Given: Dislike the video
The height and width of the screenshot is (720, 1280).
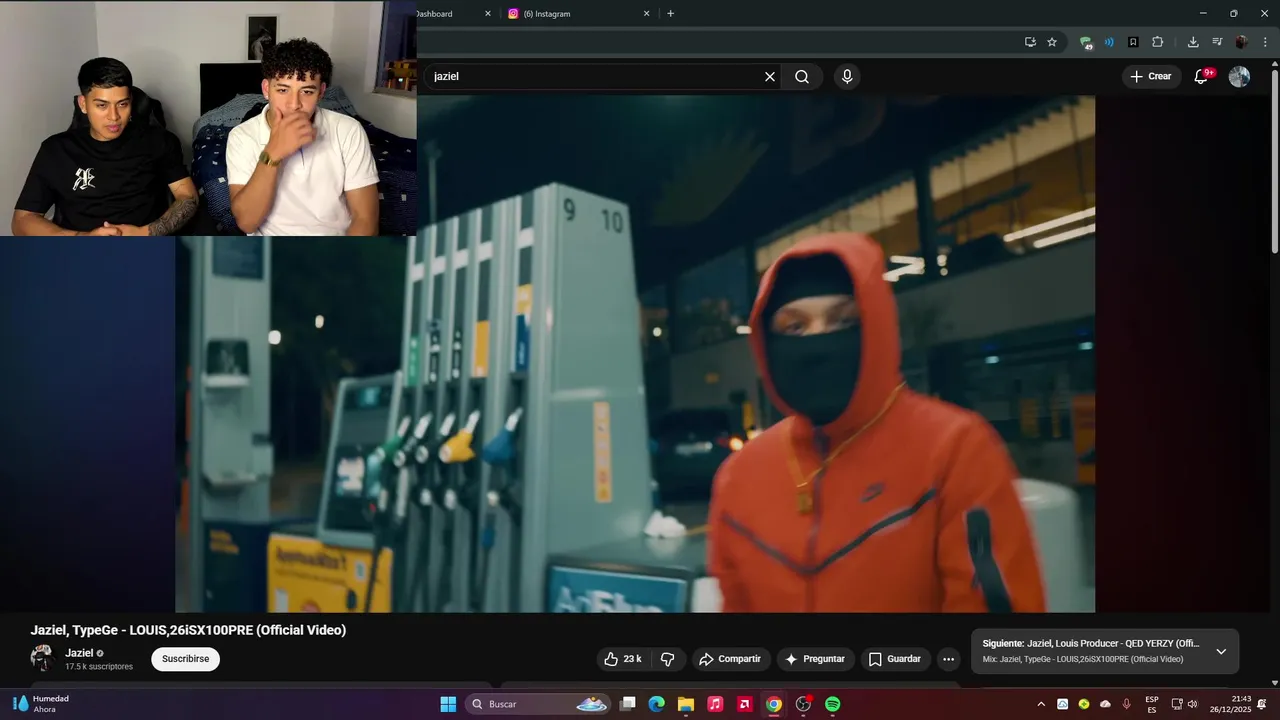Looking at the screenshot, I should pyautogui.click(x=668, y=659).
